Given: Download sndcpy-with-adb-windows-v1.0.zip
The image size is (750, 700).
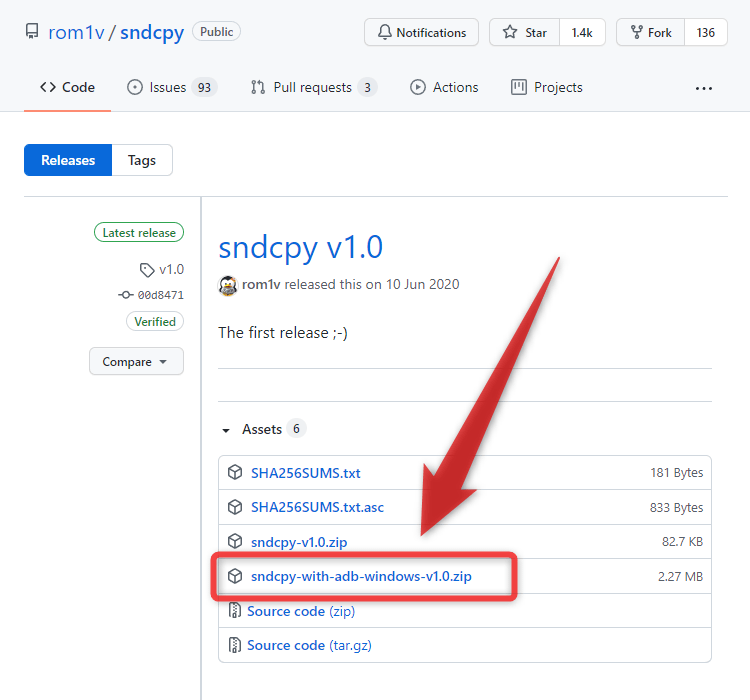Looking at the screenshot, I should pos(361,577).
